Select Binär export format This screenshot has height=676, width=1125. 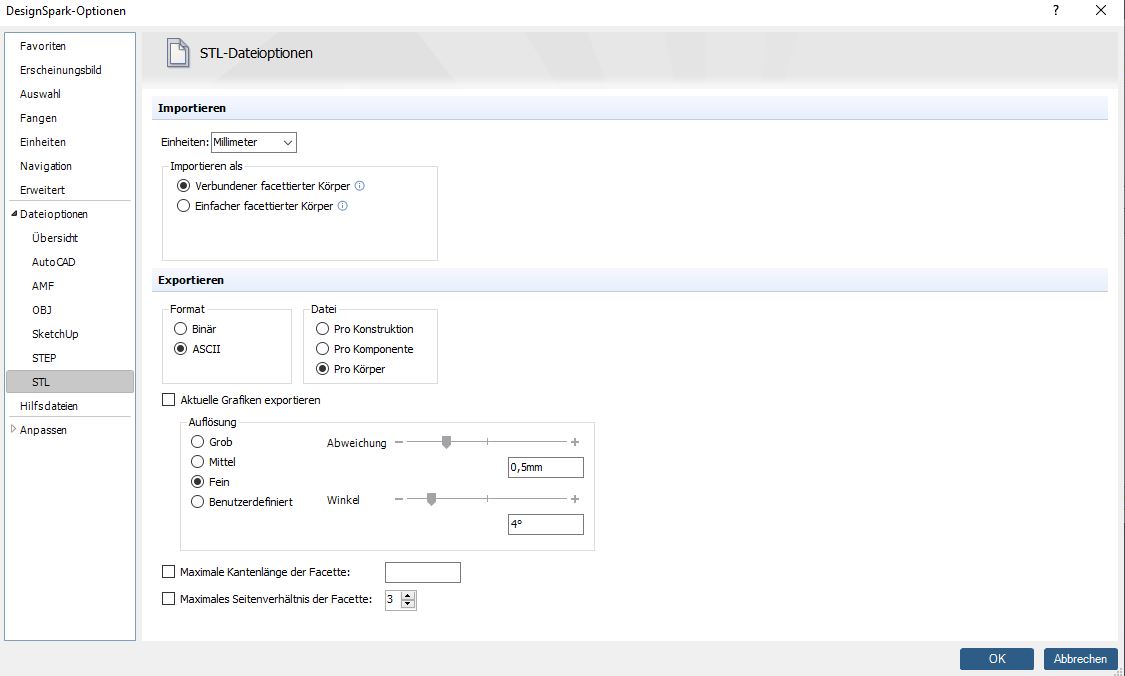click(181, 329)
